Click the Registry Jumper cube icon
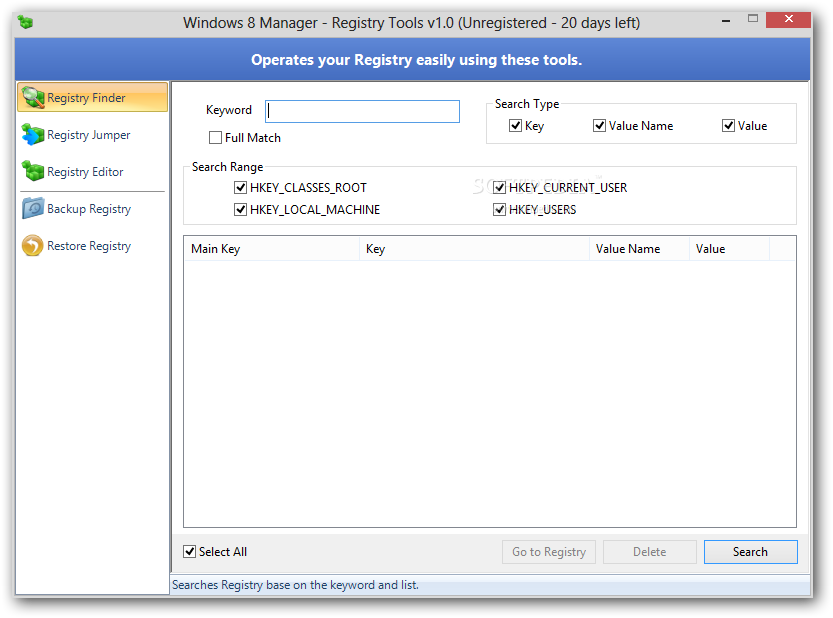The image size is (833, 618). click(x=33, y=134)
